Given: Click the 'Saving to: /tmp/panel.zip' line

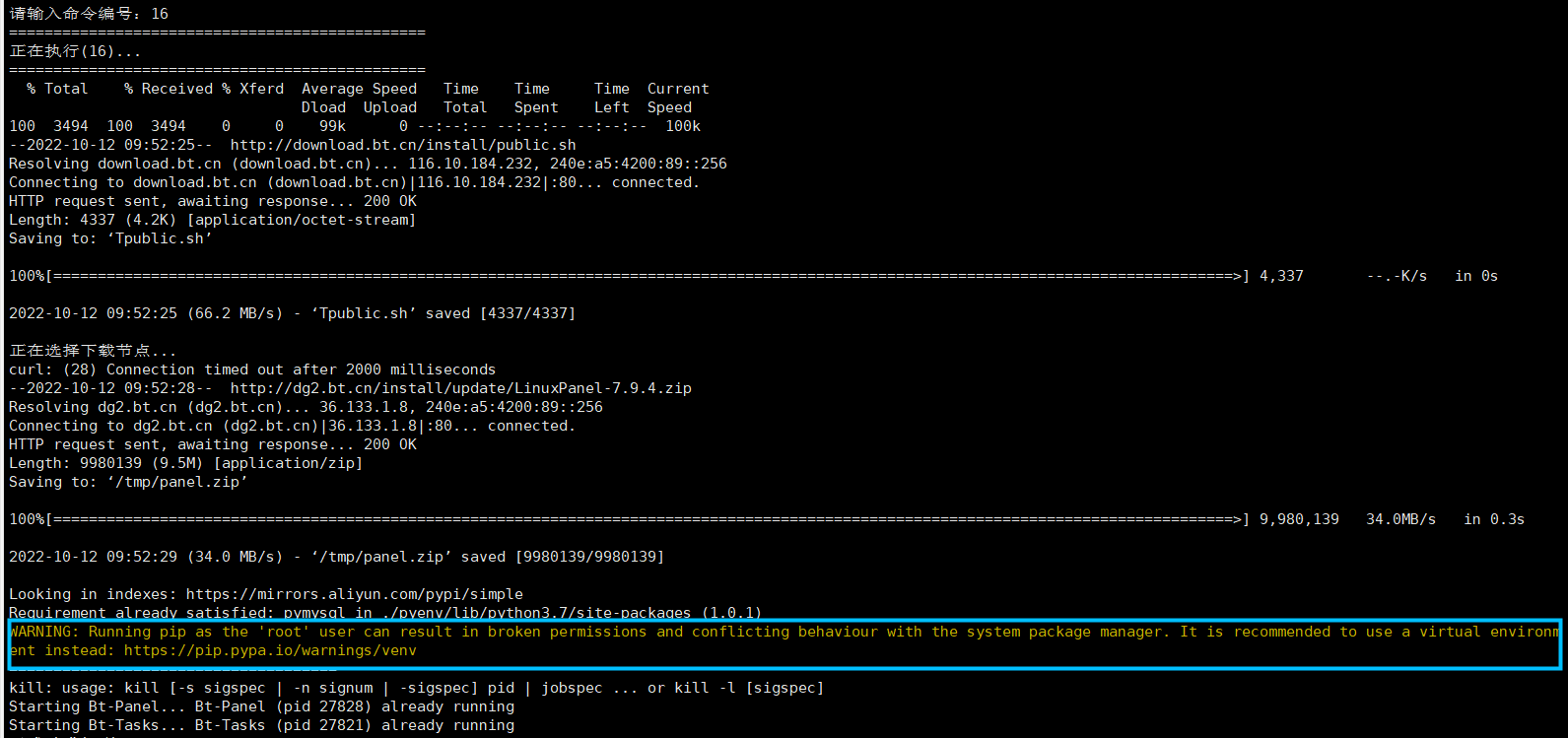Looking at the screenshot, I should 128,482.
